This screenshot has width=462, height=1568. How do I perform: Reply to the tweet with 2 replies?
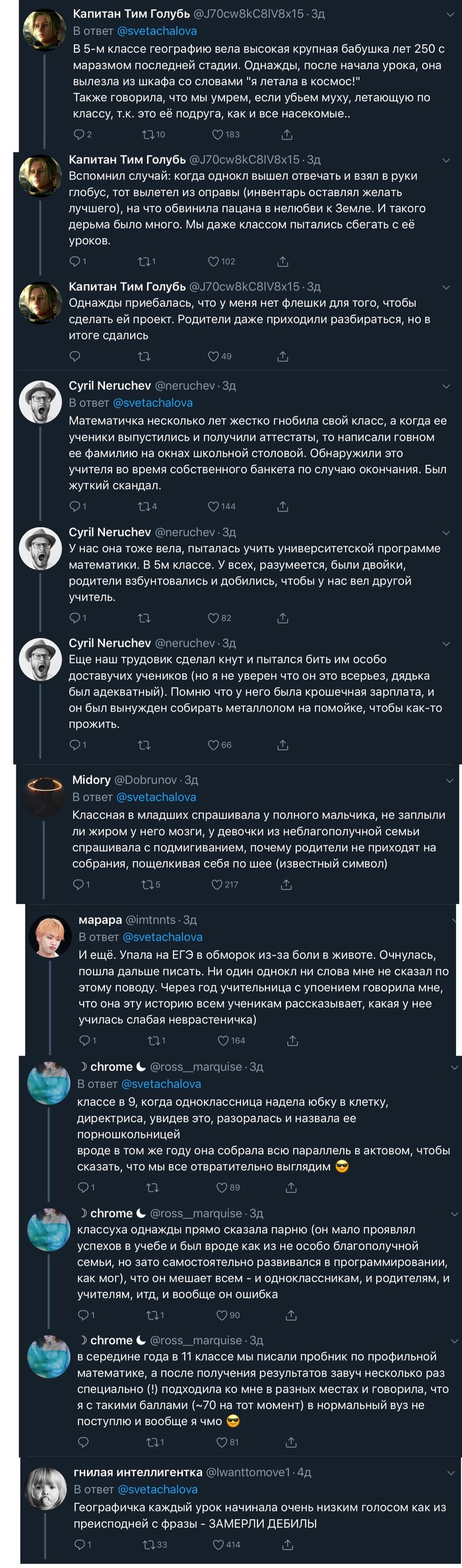point(79,135)
